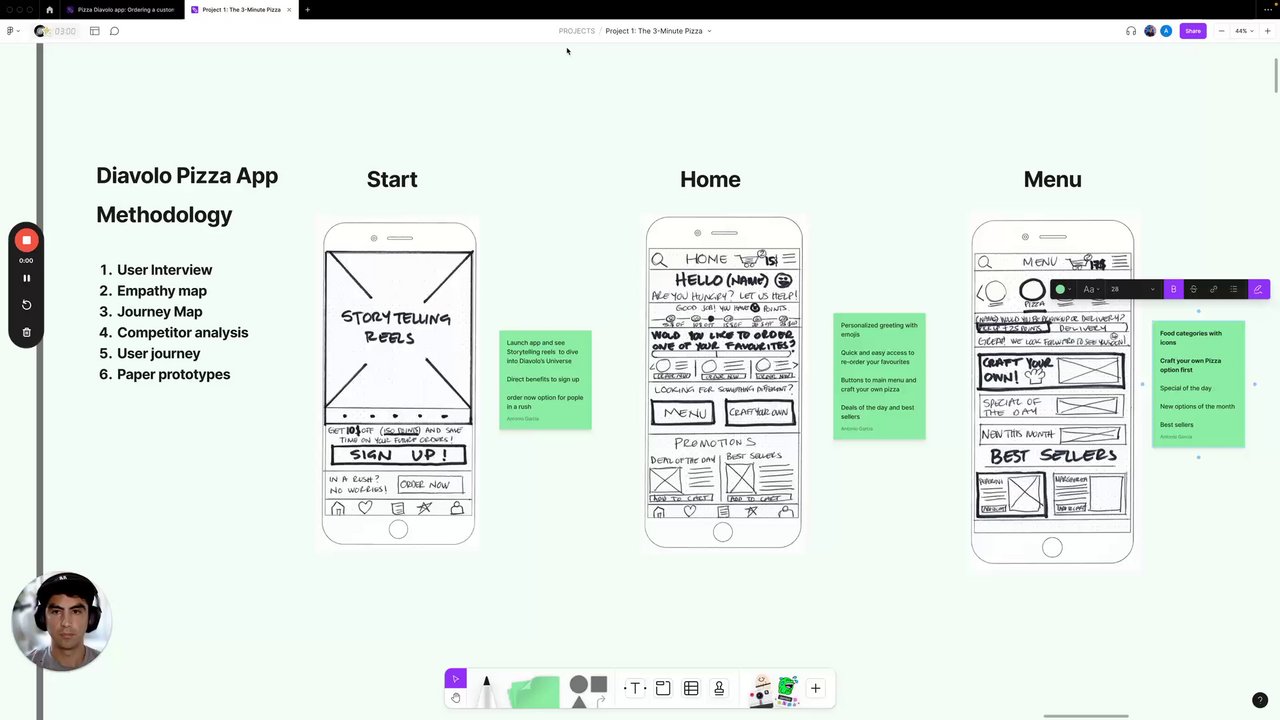Click the vertical scrollbar
This screenshot has height=720, width=1280.
pos(1275,76)
